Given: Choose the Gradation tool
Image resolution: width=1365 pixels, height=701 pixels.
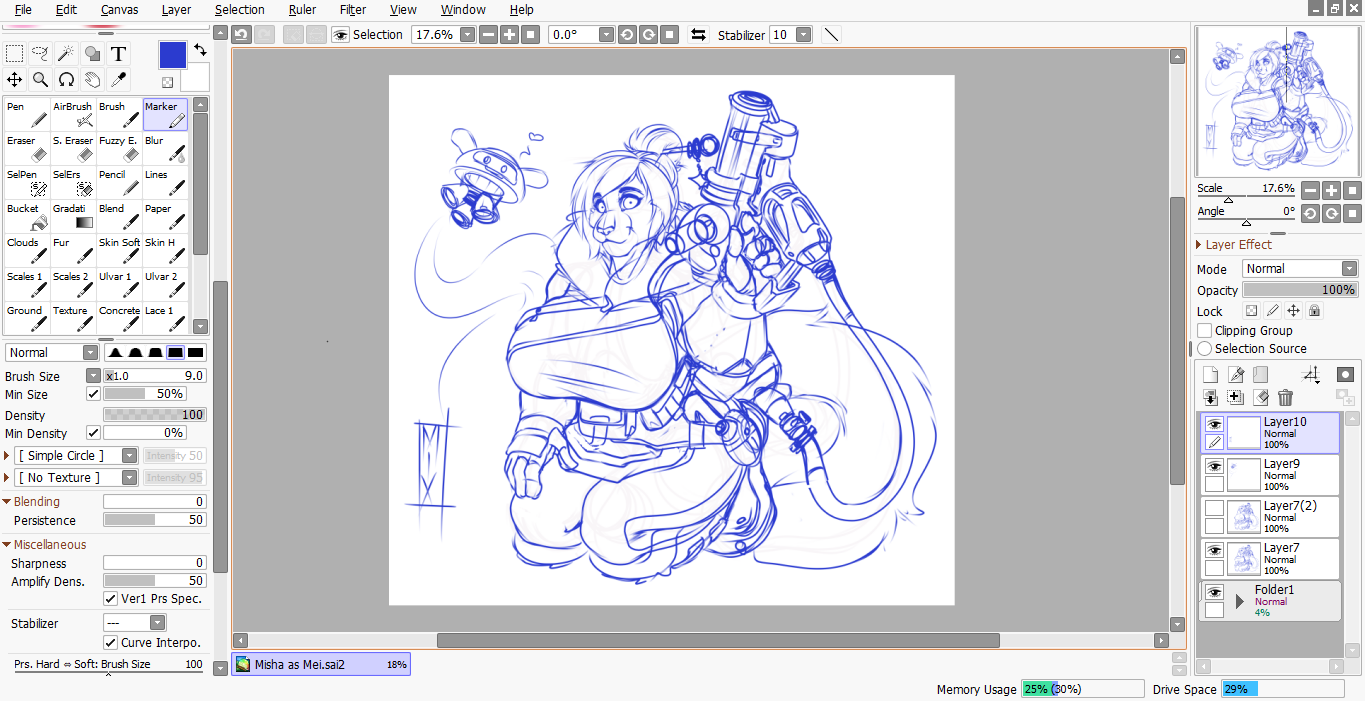Looking at the screenshot, I should coord(73,216).
